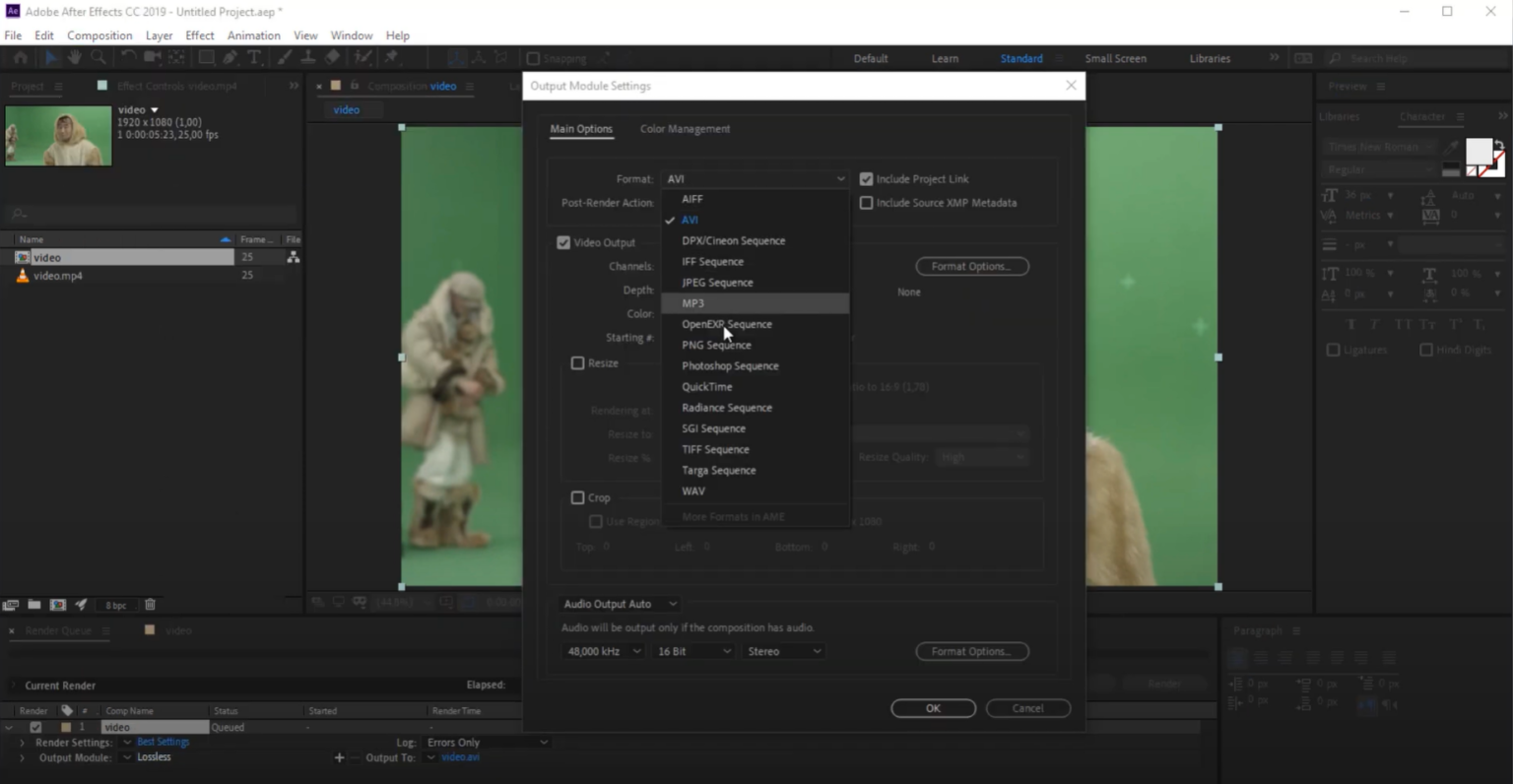Choose QuickTime from the format list

pos(707,387)
